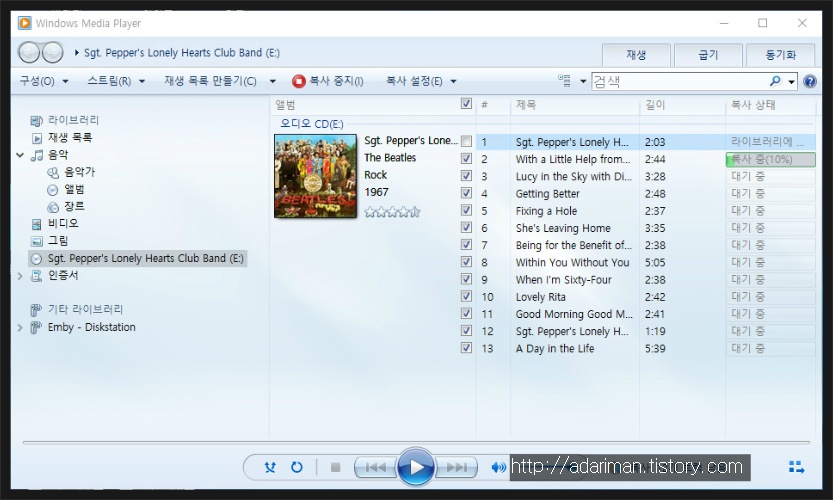Select 기타 라이브러리 entry
The width and height of the screenshot is (833, 500).
click(x=85, y=310)
